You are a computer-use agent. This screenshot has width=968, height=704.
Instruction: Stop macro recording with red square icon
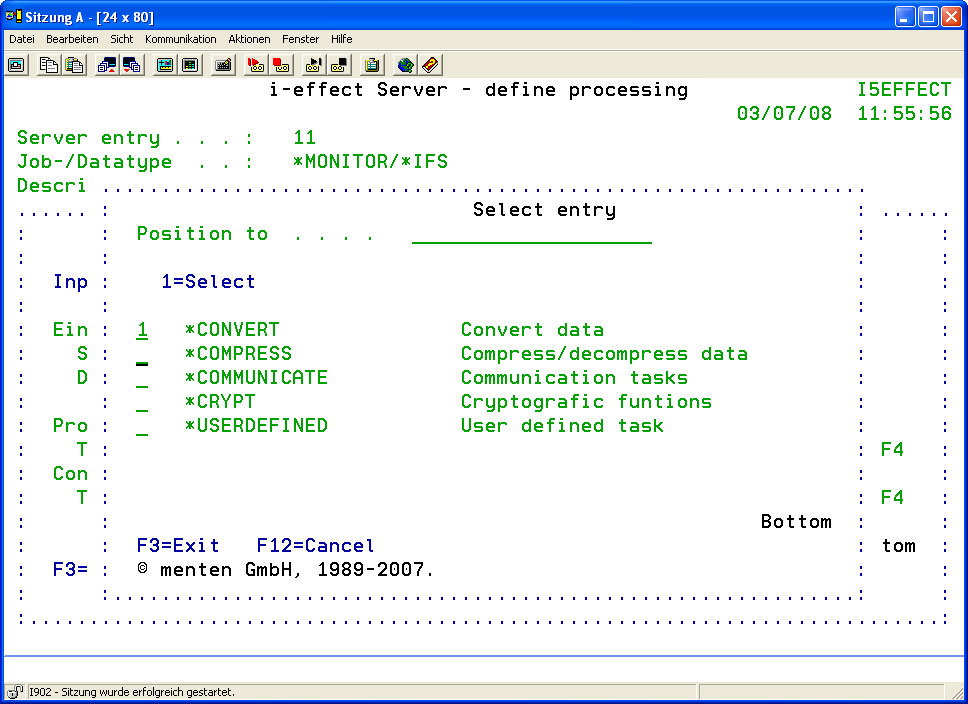point(281,65)
